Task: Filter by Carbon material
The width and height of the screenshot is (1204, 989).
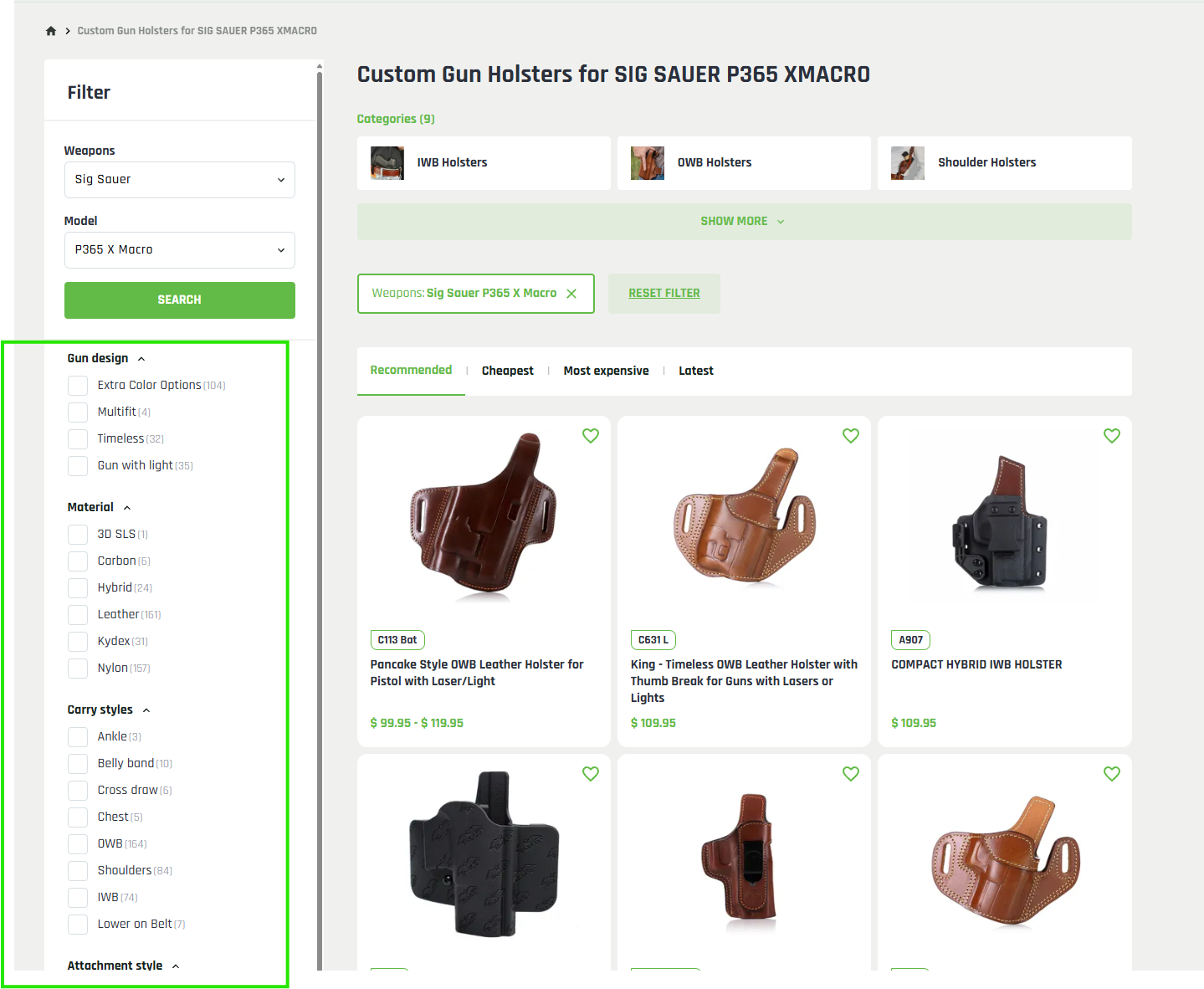Action: (x=78, y=561)
